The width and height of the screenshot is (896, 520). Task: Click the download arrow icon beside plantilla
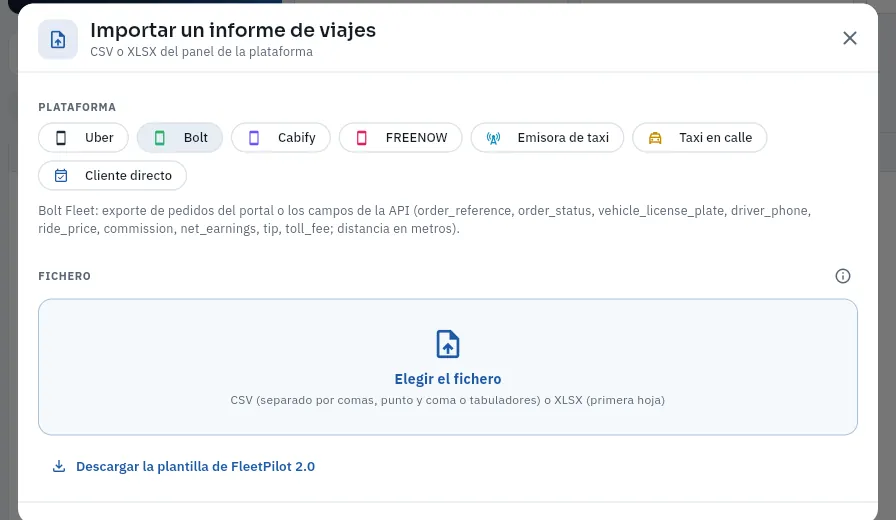tap(59, 466)
